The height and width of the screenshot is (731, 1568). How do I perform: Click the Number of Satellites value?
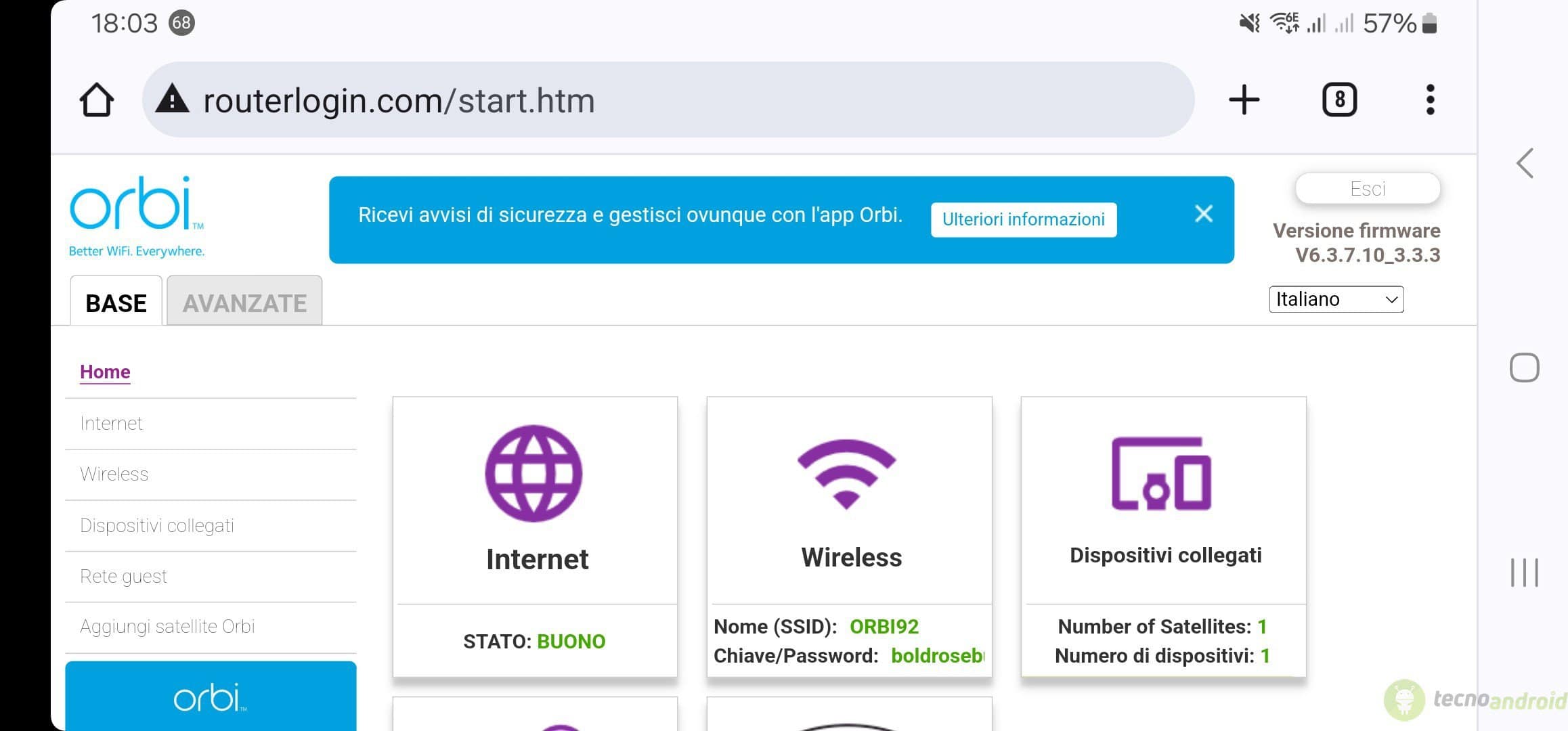(1262, 627)
